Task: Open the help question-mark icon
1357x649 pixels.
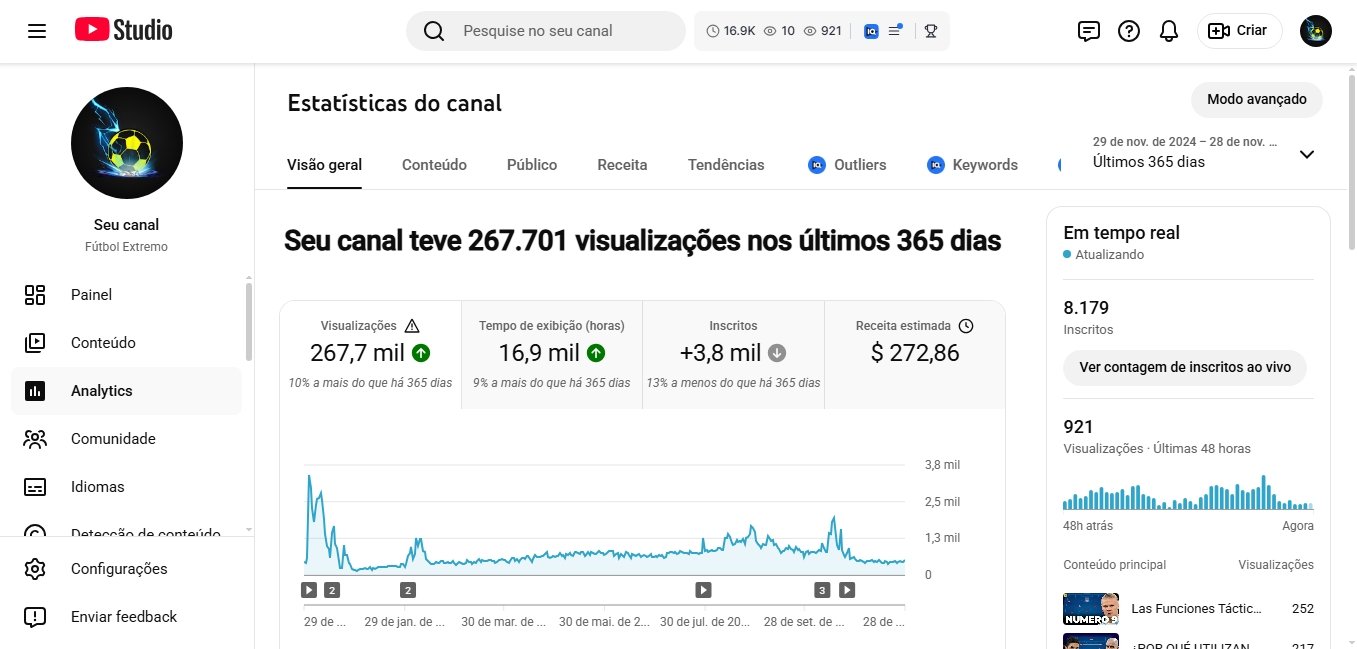Action: (1129, 31)
